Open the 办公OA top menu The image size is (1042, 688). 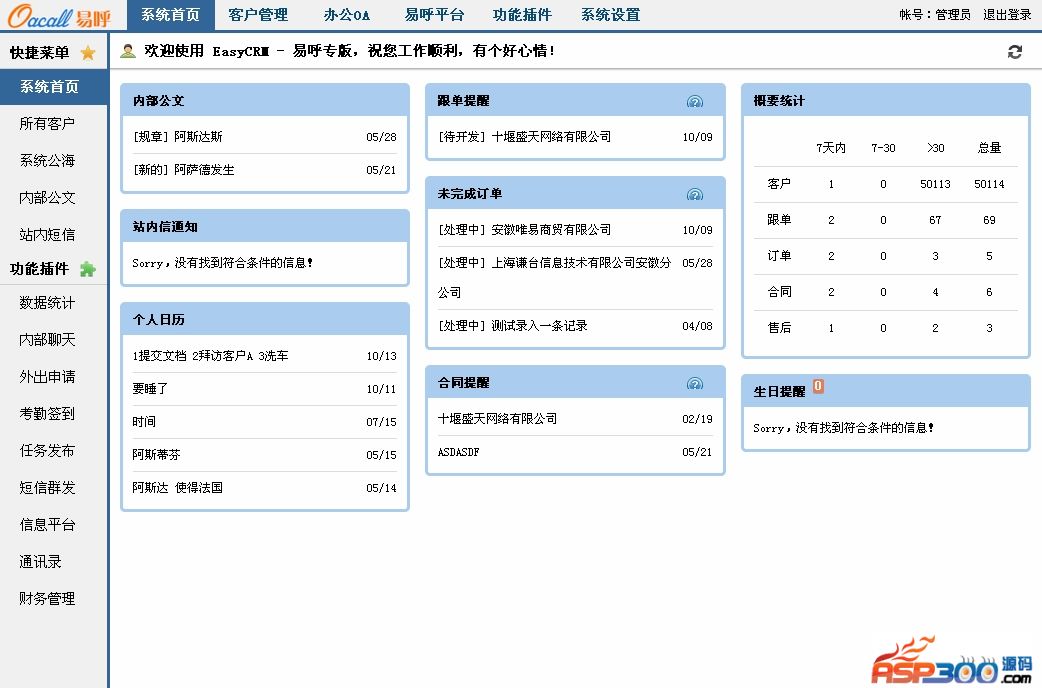[346, 15]
